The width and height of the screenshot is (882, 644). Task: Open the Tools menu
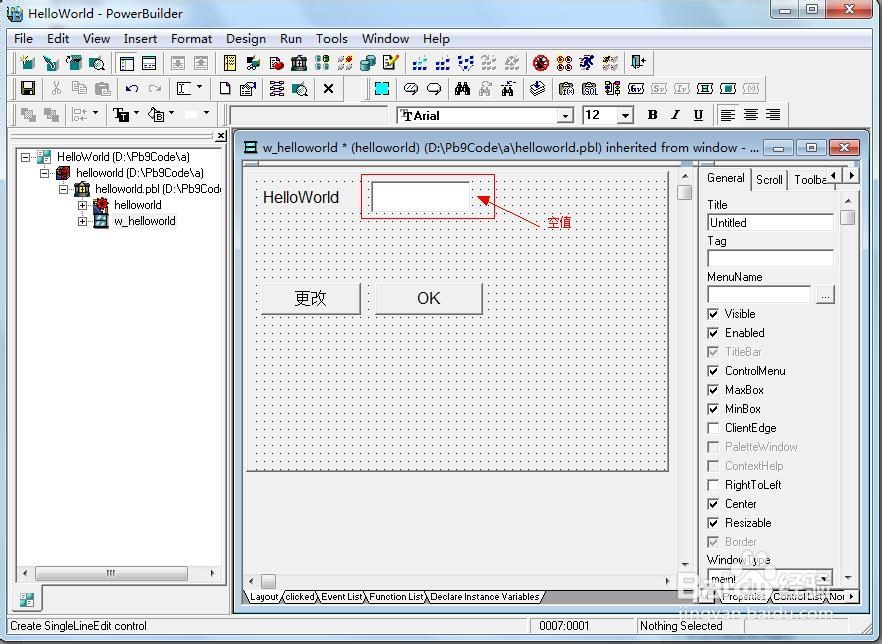331,39
